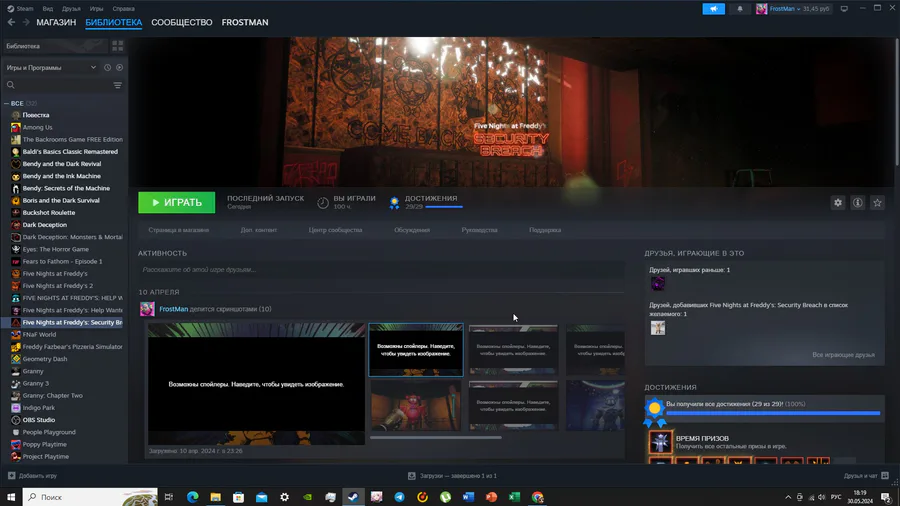This screenshot has height=506, width=900.
Task: Open Friends & Chat icon
Action: point(885,476)
